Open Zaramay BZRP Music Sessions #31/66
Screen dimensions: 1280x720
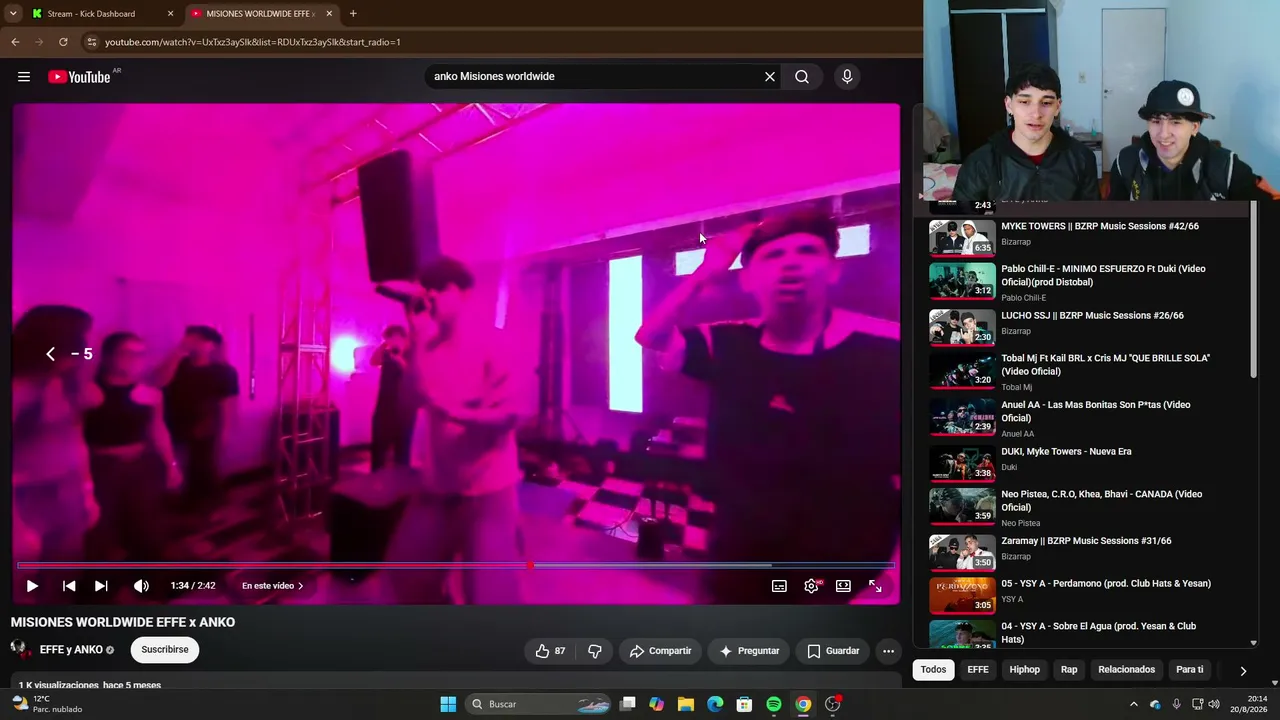pos(1086,541)
